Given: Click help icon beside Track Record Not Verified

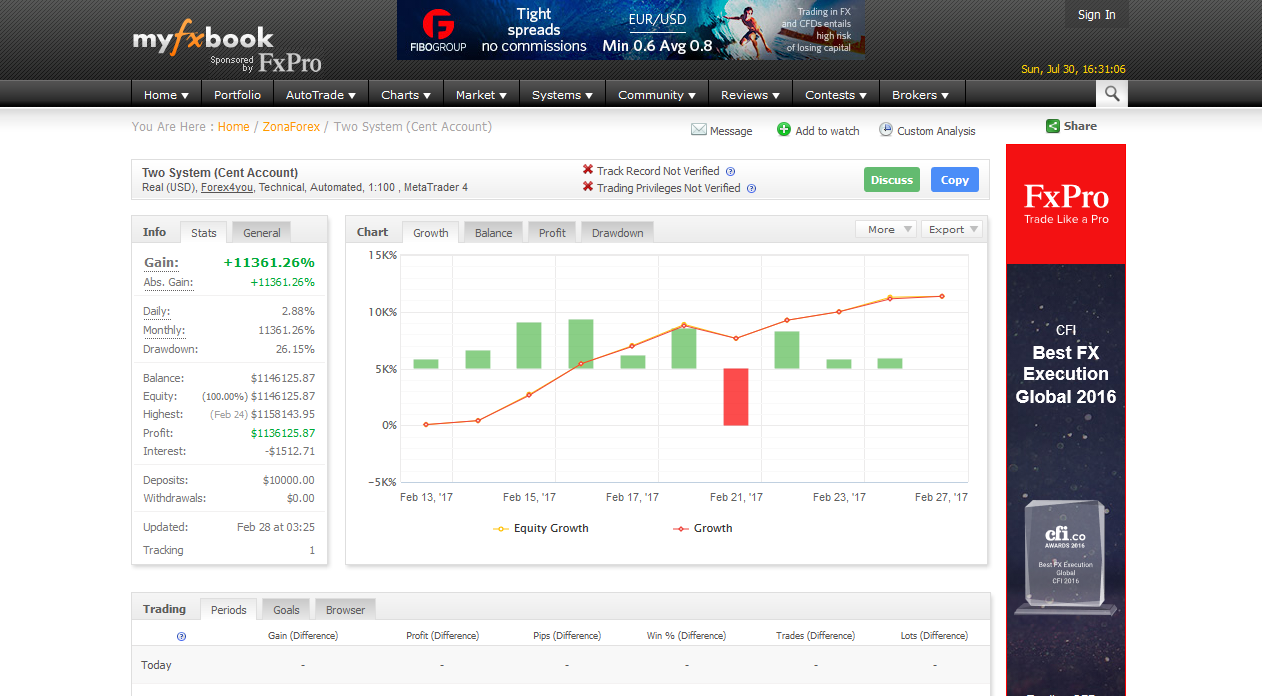Looking at the screenshot, I should coord(730,171).
